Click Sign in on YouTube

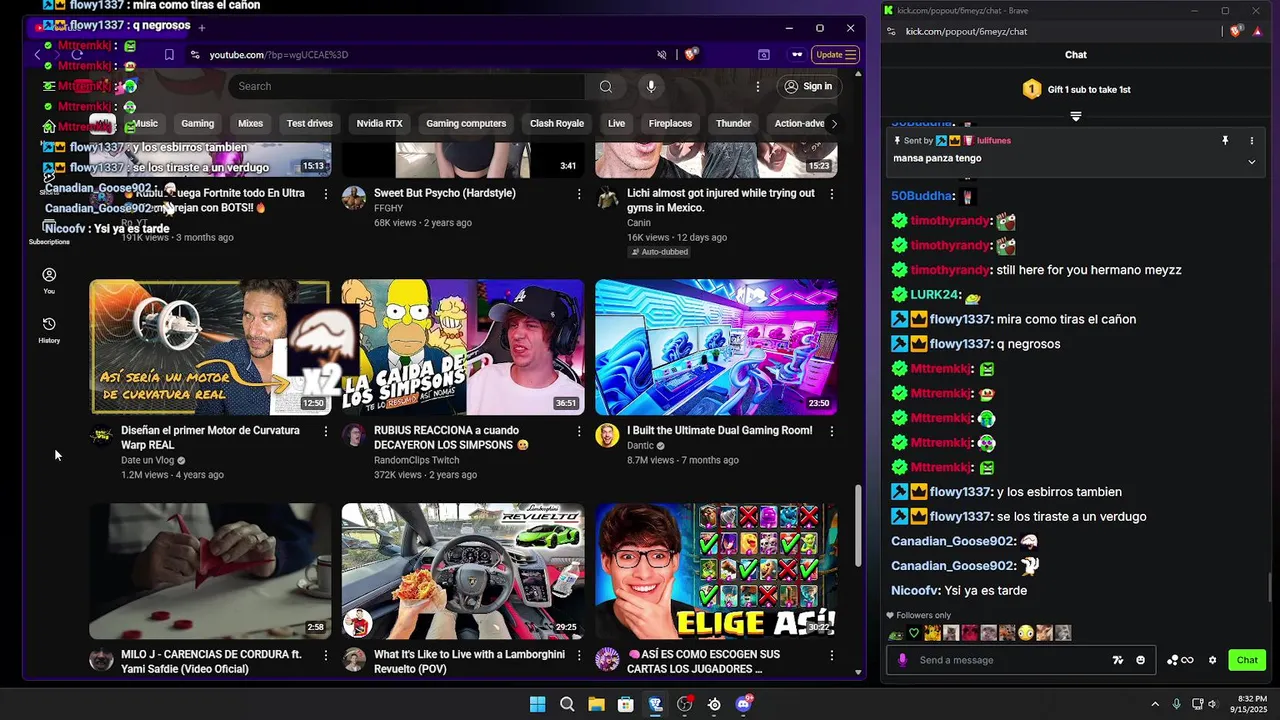(x=808, y=86)
